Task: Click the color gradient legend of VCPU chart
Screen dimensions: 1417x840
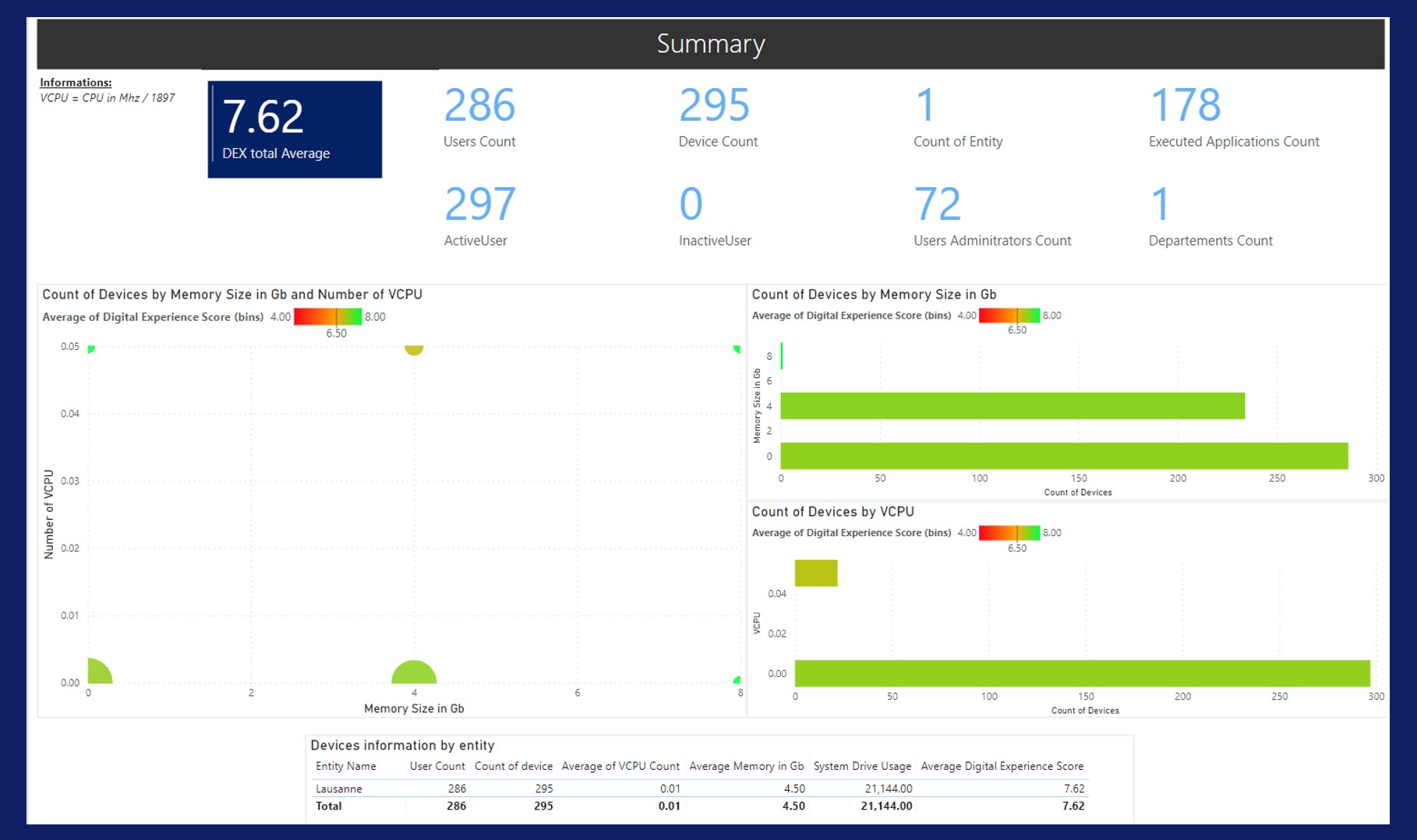Action: [x=1009, y=533]
